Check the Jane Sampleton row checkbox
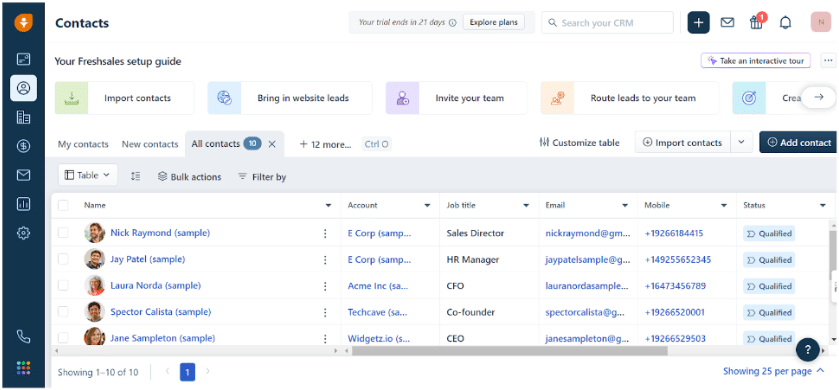Viewport: 839px width, 390px height. coord(63,338)
